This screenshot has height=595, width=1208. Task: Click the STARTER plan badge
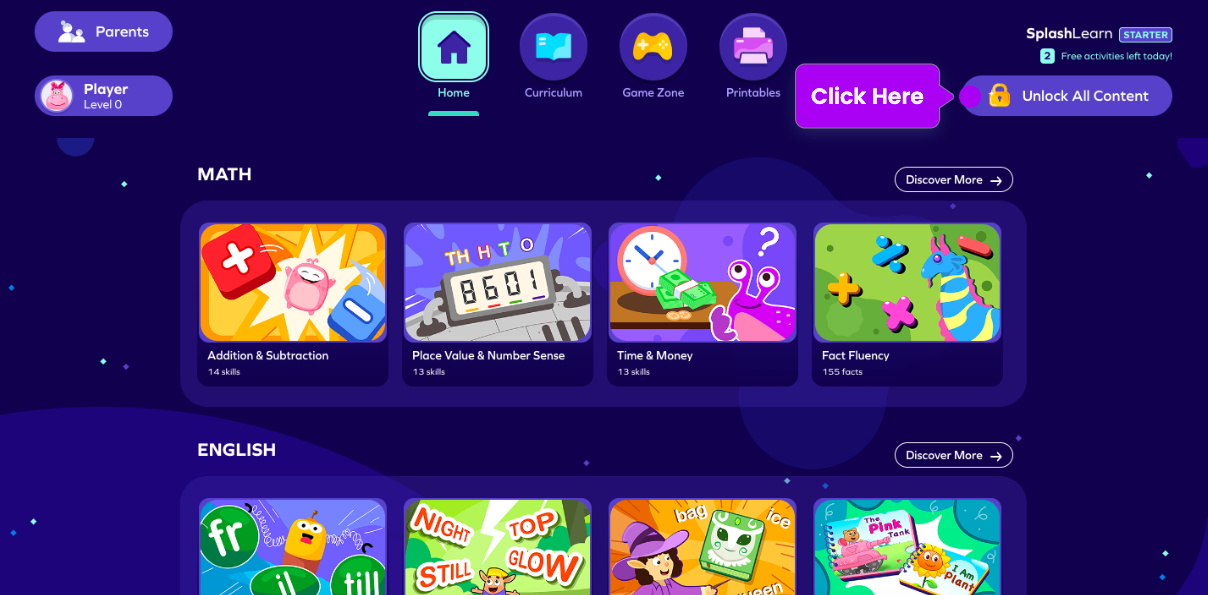(1145, 34)
